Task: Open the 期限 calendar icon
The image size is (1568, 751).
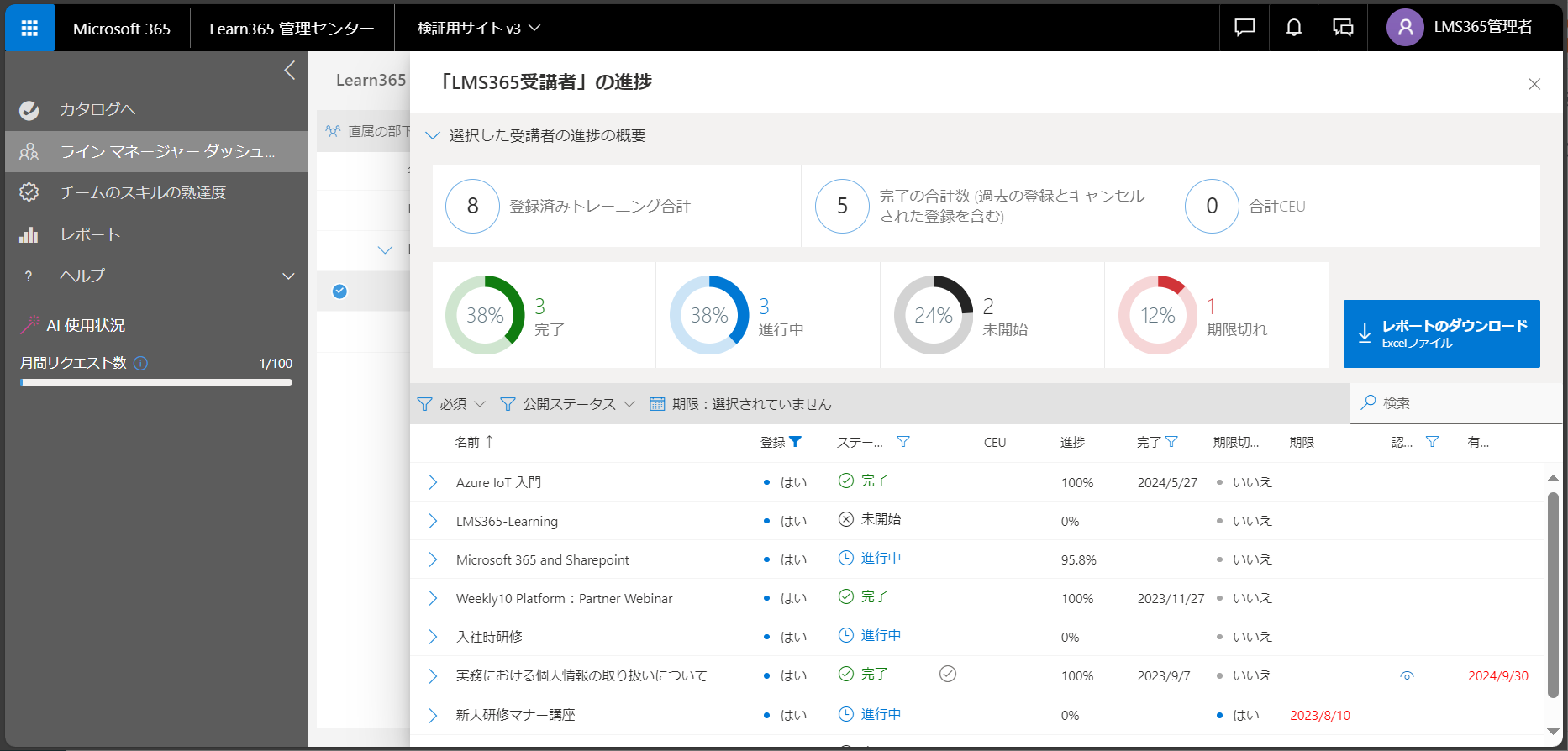Action: point(657,404)
